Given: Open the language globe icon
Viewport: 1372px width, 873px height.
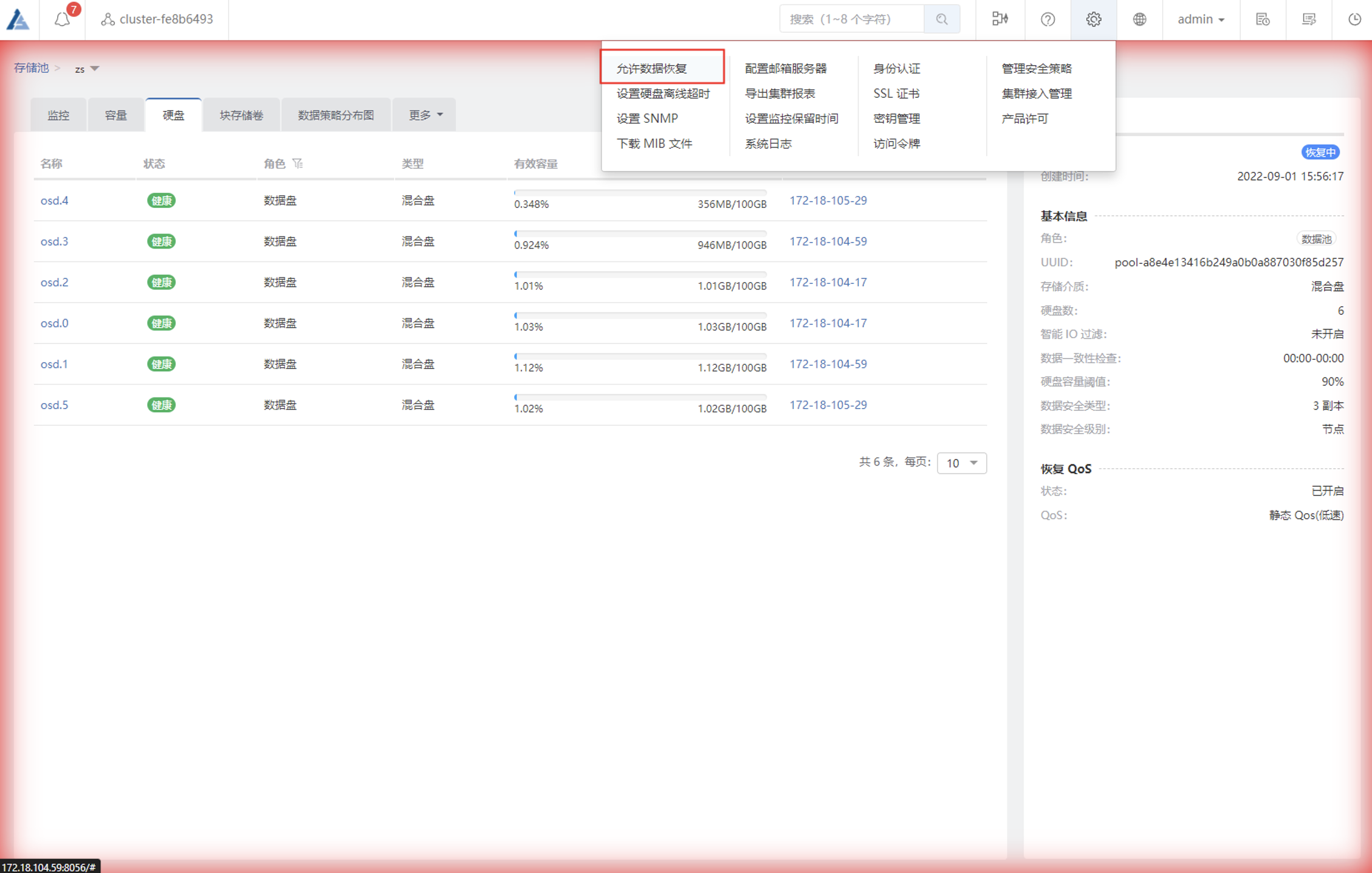Looking at the screenshot, I should click(x=1139, y=19).
